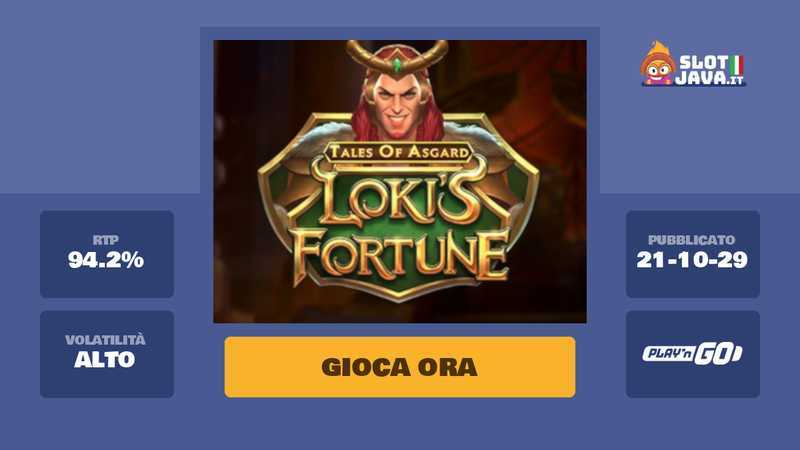Click the green gem on Loki's helmet

point(397,65)
